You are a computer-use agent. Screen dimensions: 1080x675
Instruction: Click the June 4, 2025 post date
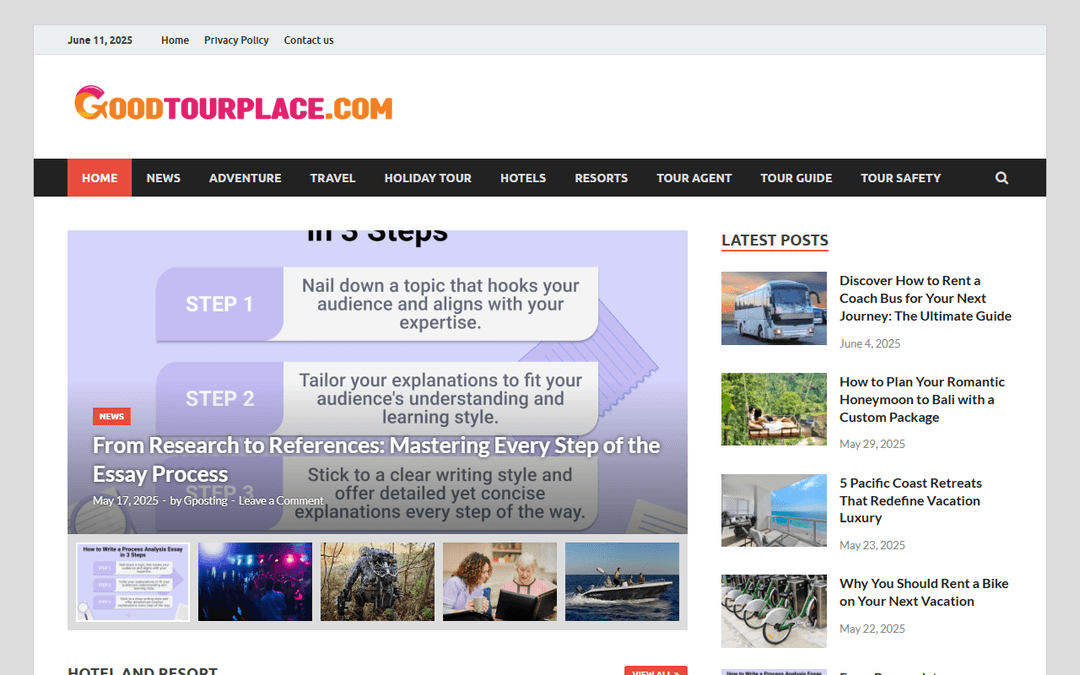point(869,343)
